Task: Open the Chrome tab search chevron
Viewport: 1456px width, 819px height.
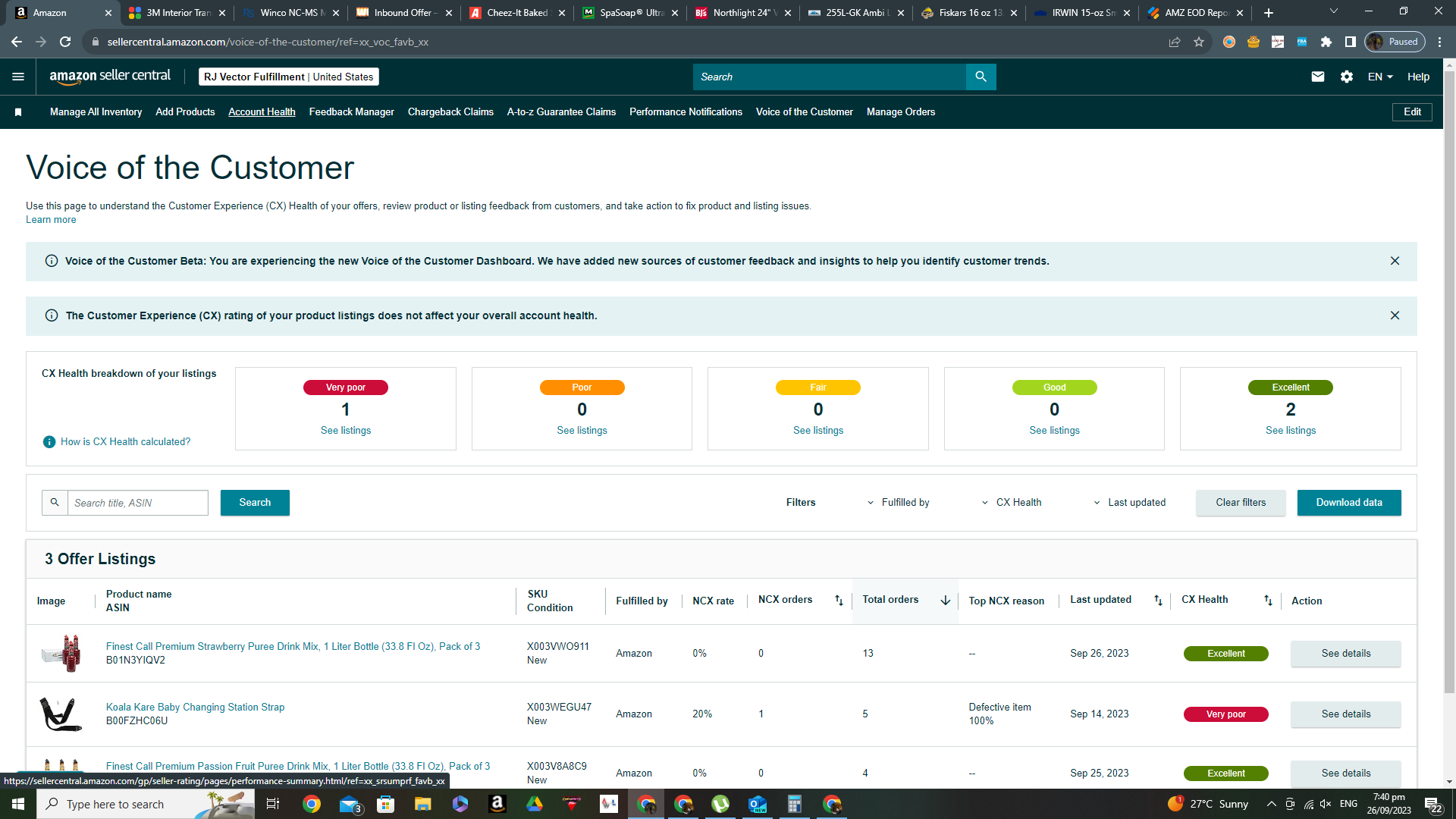Action: pos(1334,11)
